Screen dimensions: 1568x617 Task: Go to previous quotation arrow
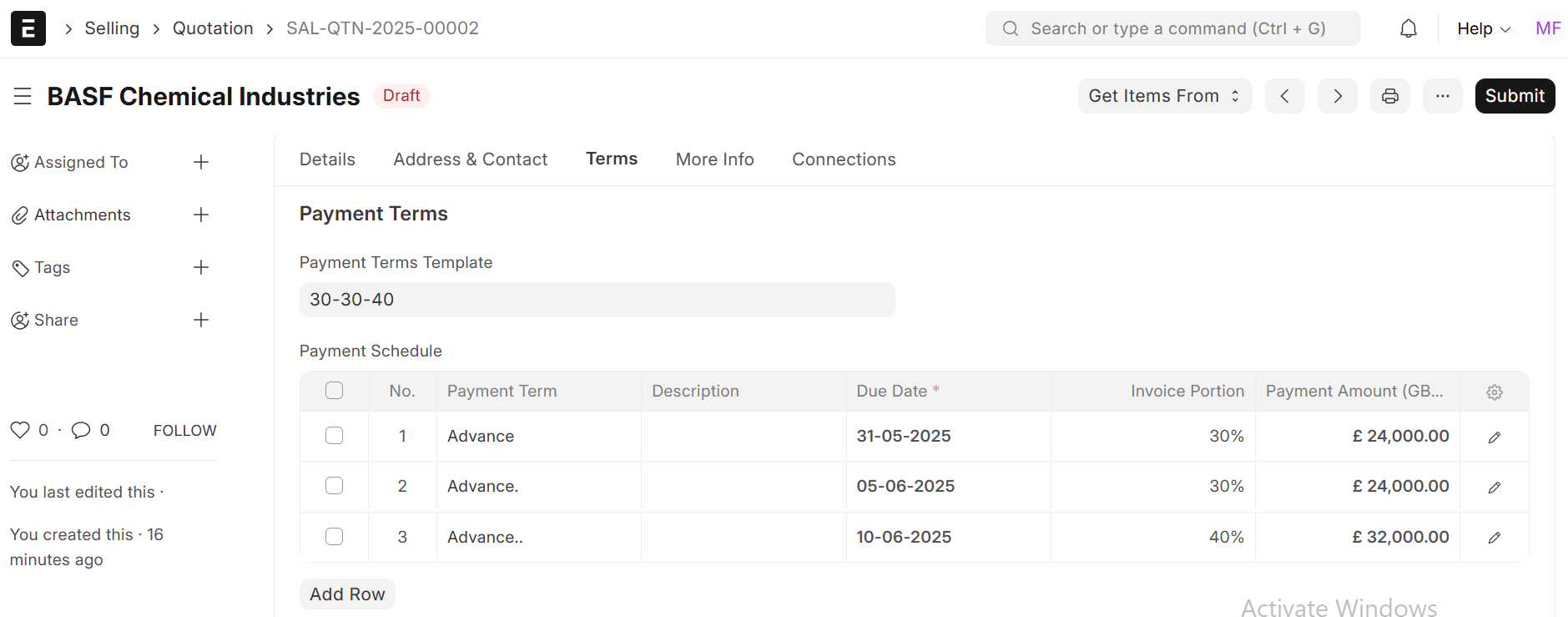click(1284, 96)
